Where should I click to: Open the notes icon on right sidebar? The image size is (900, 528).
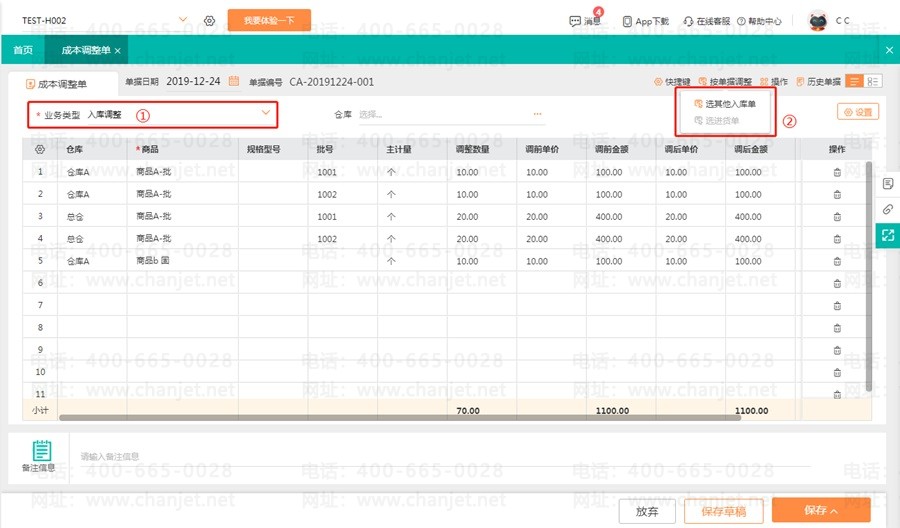[x=888, y=184]
